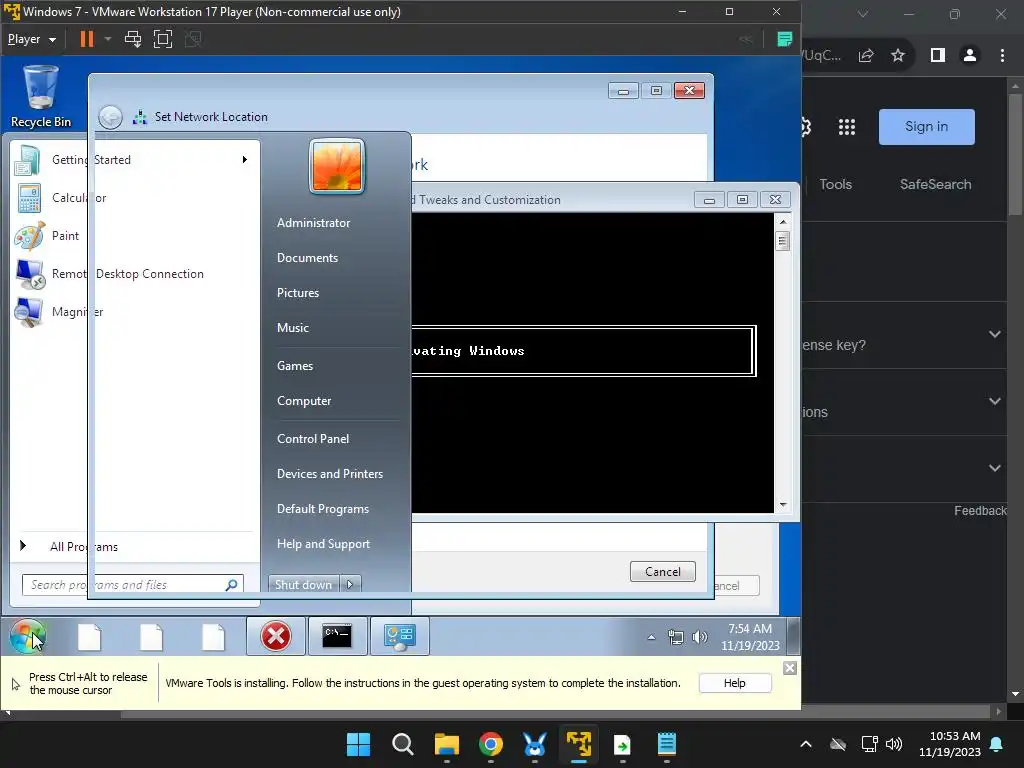Open the browser three-dot menu

tap(1002, 56)
